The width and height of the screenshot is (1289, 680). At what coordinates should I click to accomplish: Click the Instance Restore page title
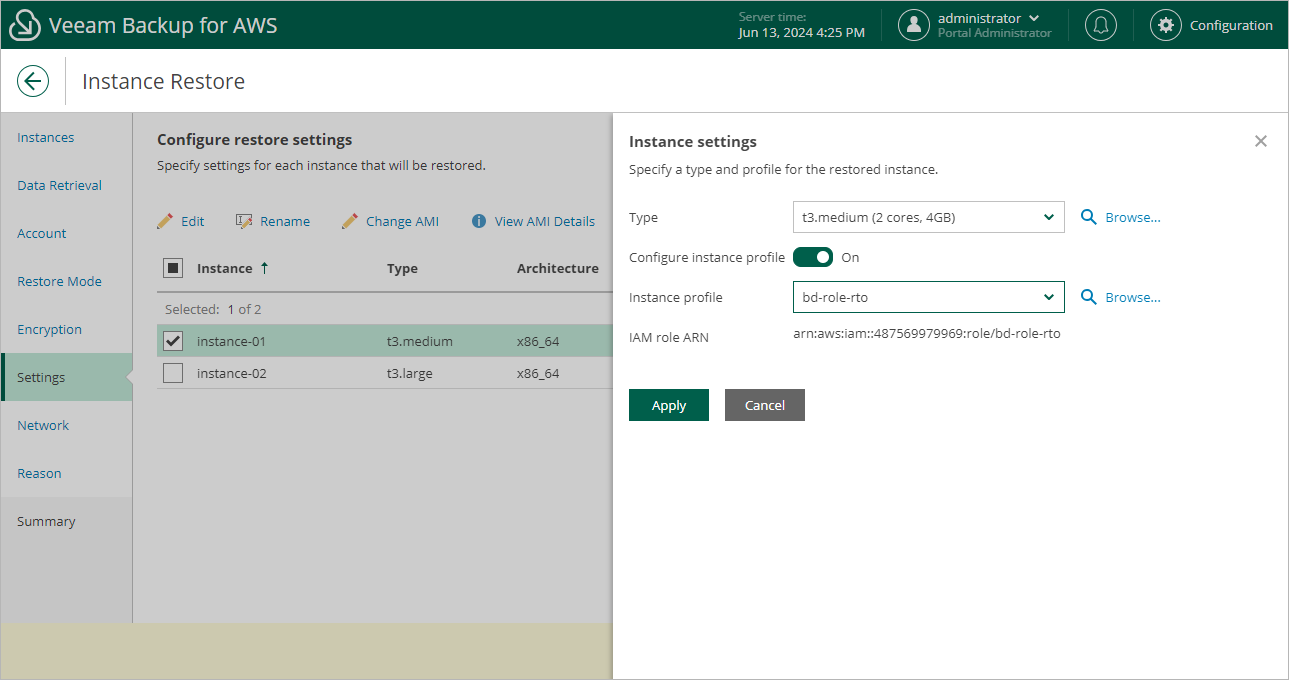tap(163, 81)
